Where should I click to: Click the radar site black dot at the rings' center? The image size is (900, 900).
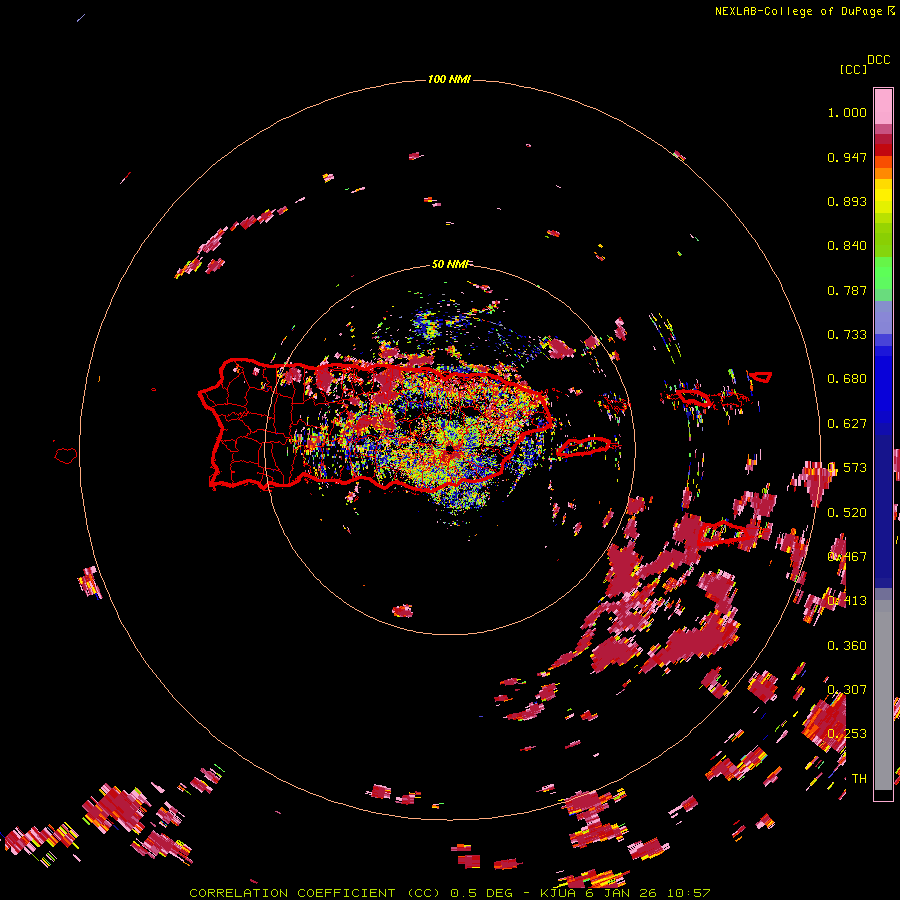coord(450,449)
